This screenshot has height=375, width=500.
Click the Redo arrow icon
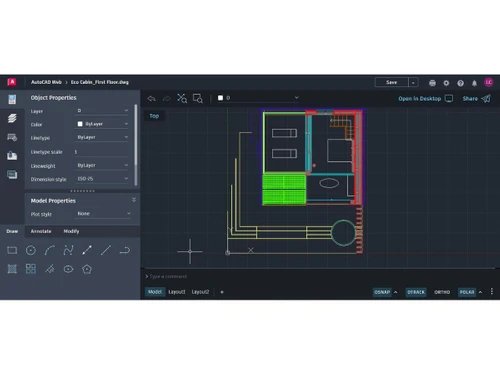166,98
